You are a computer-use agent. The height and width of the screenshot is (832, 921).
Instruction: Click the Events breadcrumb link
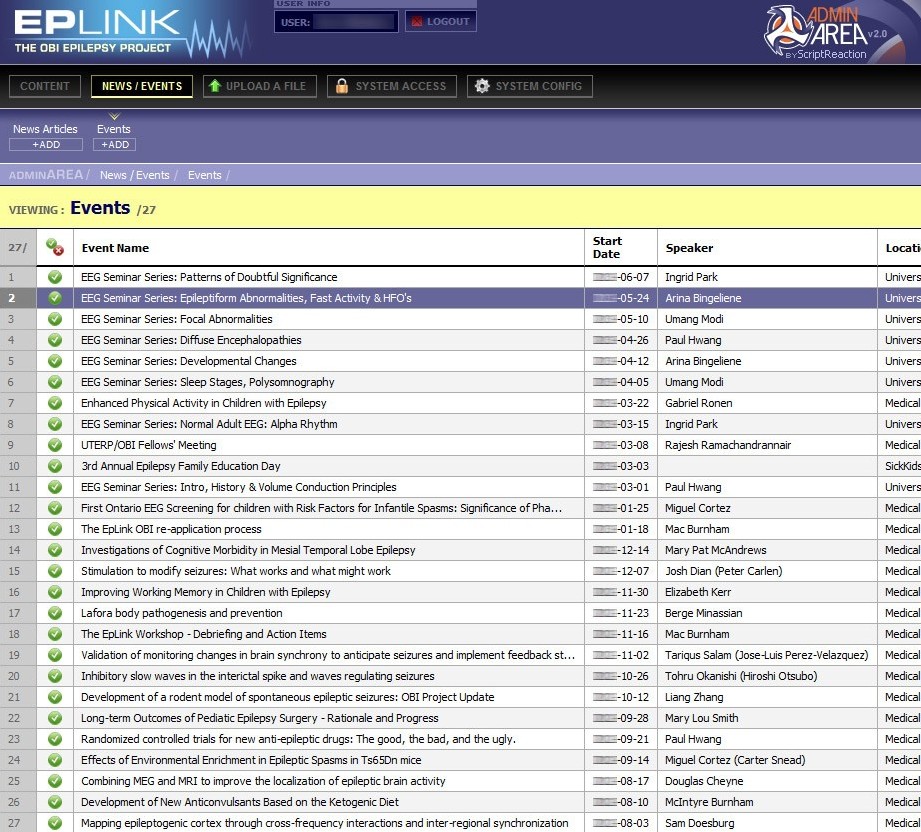coord(204,175)
